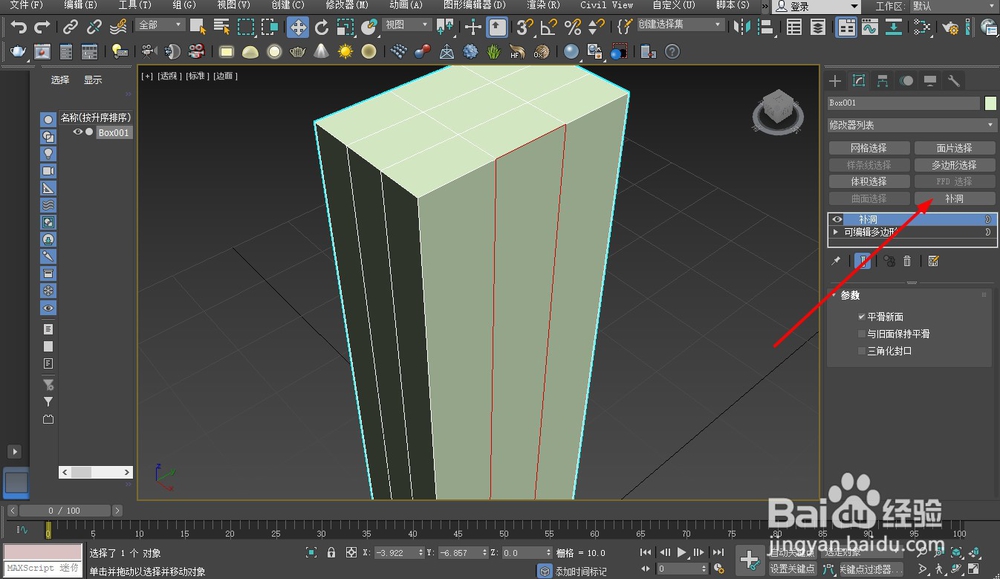Switch to the Hierarchy panel tab
The width and height of the screenshot is (1000, 579).
click(x=883, y=81)
